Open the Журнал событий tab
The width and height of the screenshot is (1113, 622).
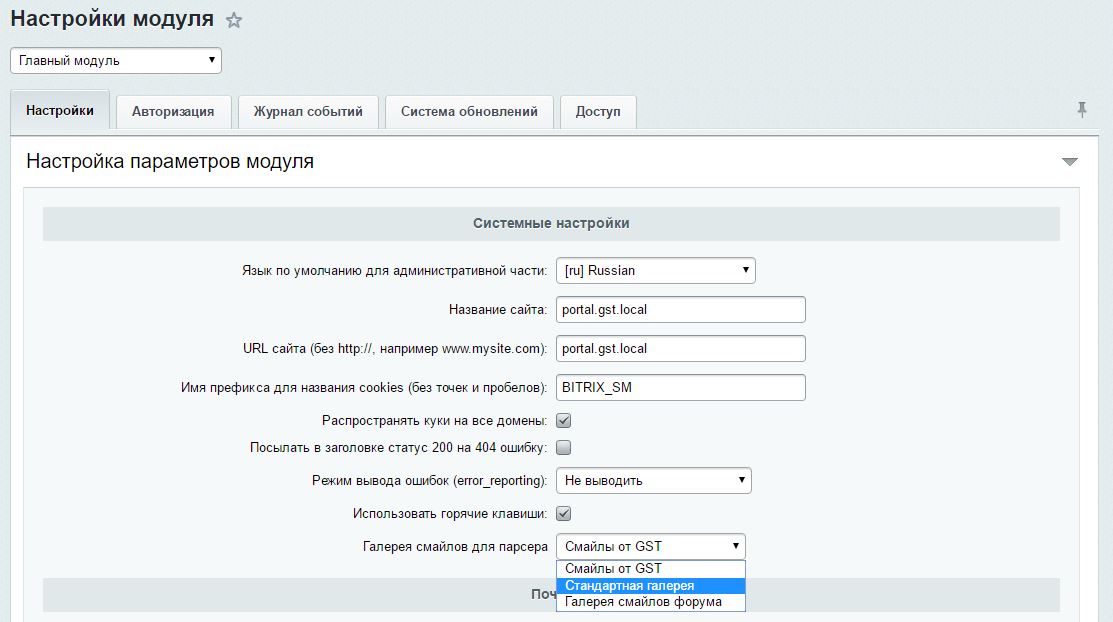click(308, 112)
